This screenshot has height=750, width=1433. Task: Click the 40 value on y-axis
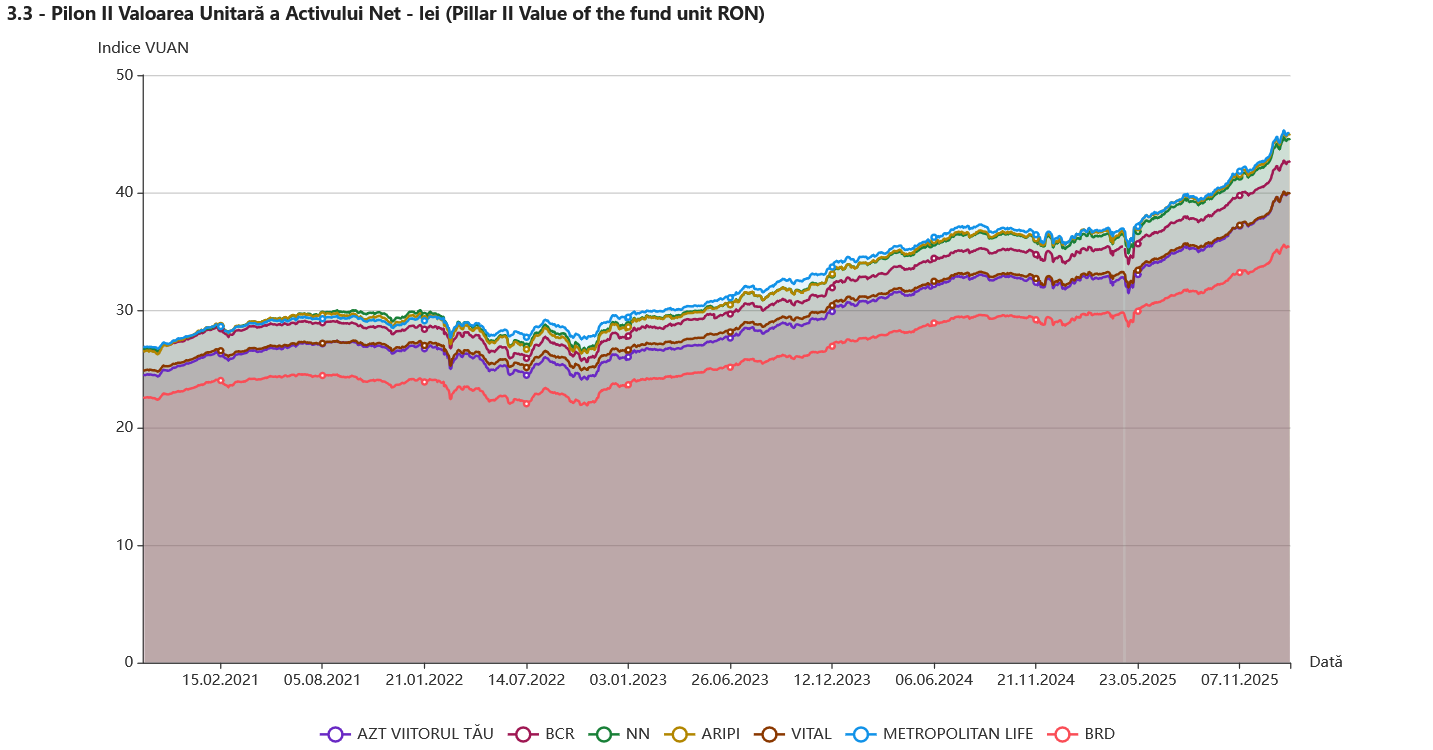point(124,193)
